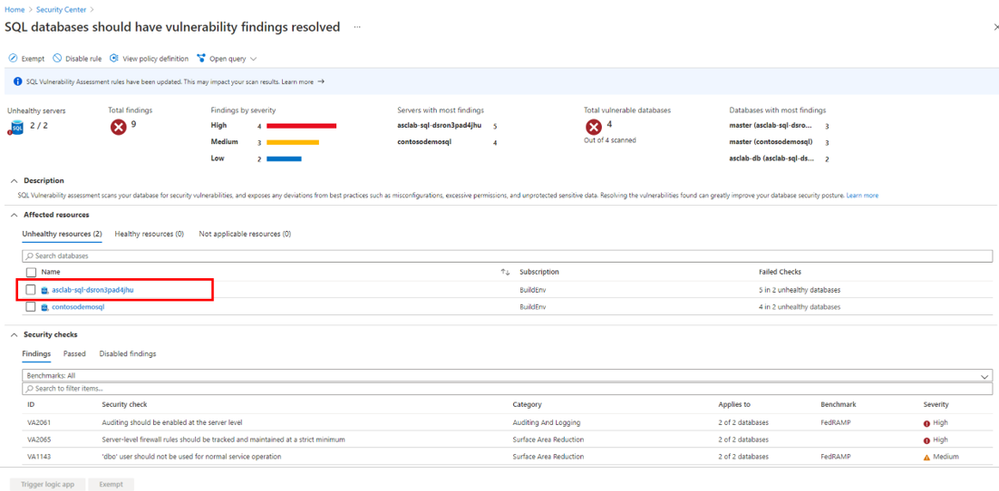Click the yellow Medium severity bar

click(x=292, y=142)
